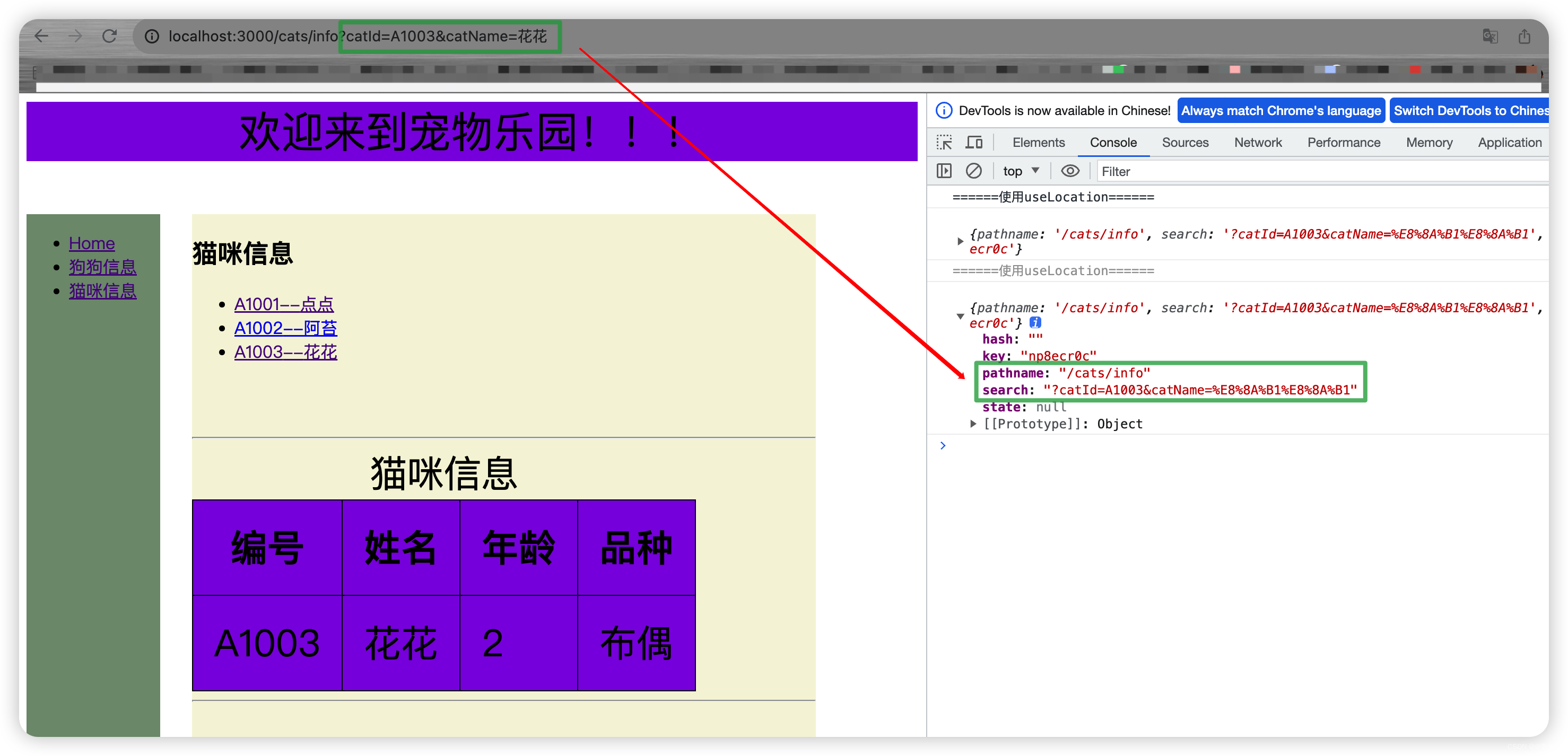Screen dimensions: 1568x756
Task: Toggle device toolbar icon in DevTools
Action: click(x=974, y=142)
